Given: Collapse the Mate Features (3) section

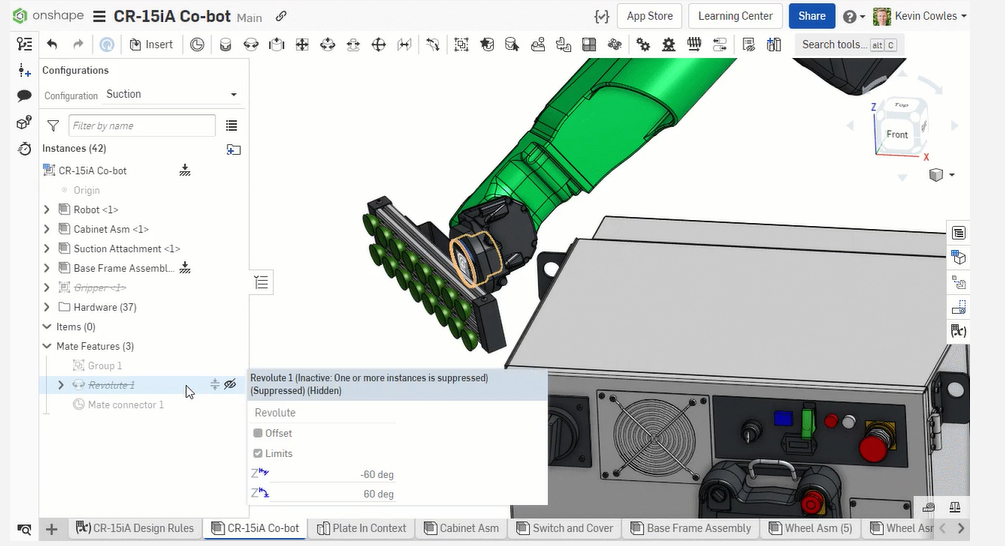Looking at the screenshot, I should click(x=47, y=346).
